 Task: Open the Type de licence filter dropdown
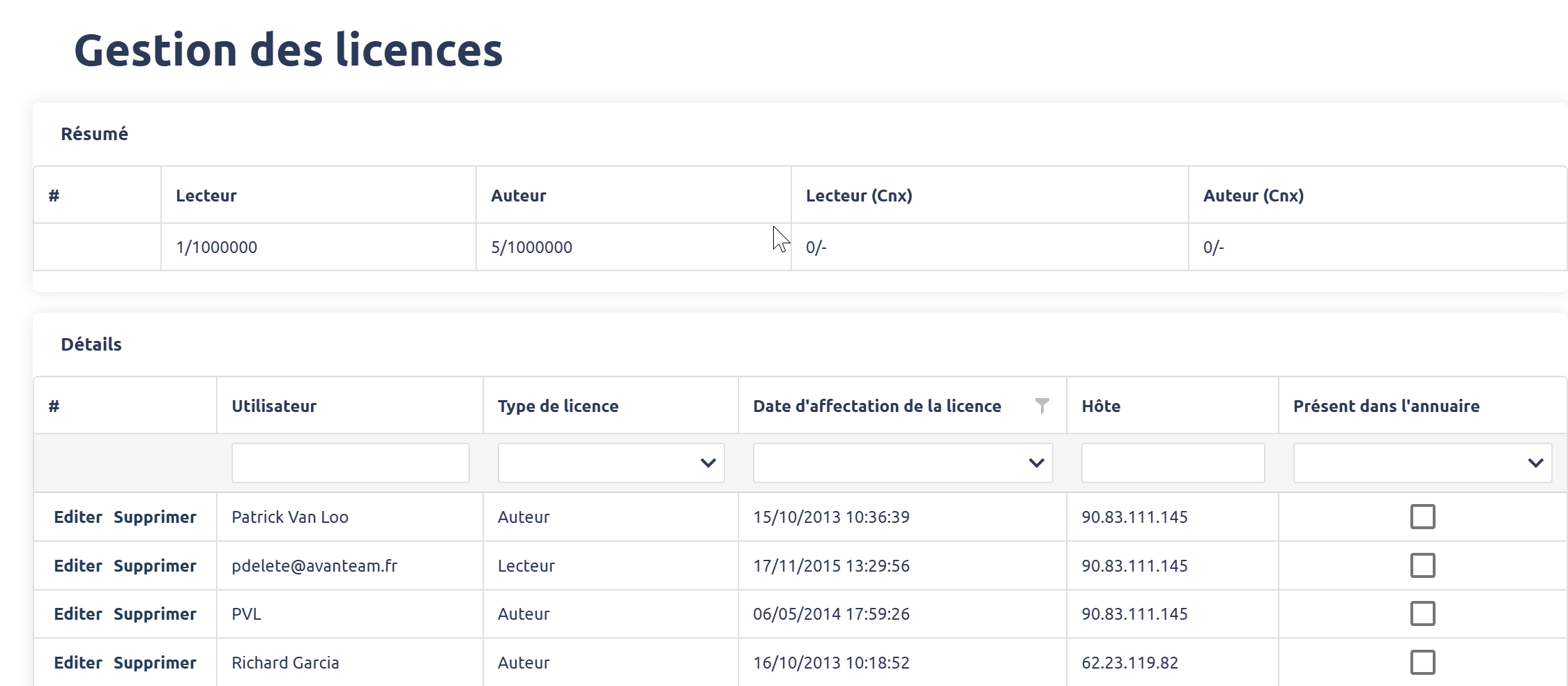pos(611,463)
